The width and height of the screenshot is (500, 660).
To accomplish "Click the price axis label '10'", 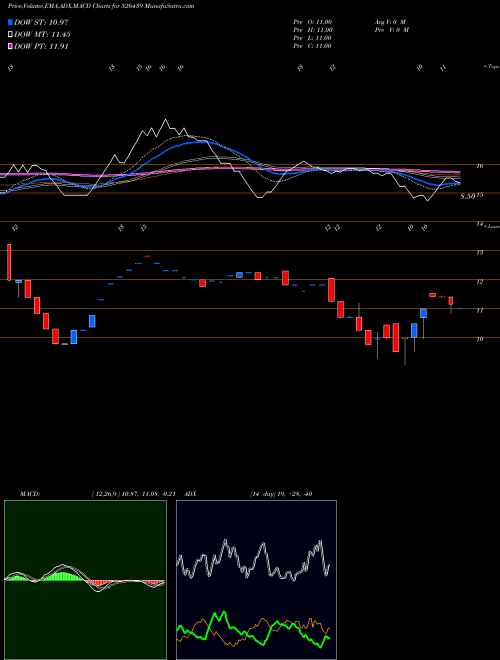I will point(479,339).
